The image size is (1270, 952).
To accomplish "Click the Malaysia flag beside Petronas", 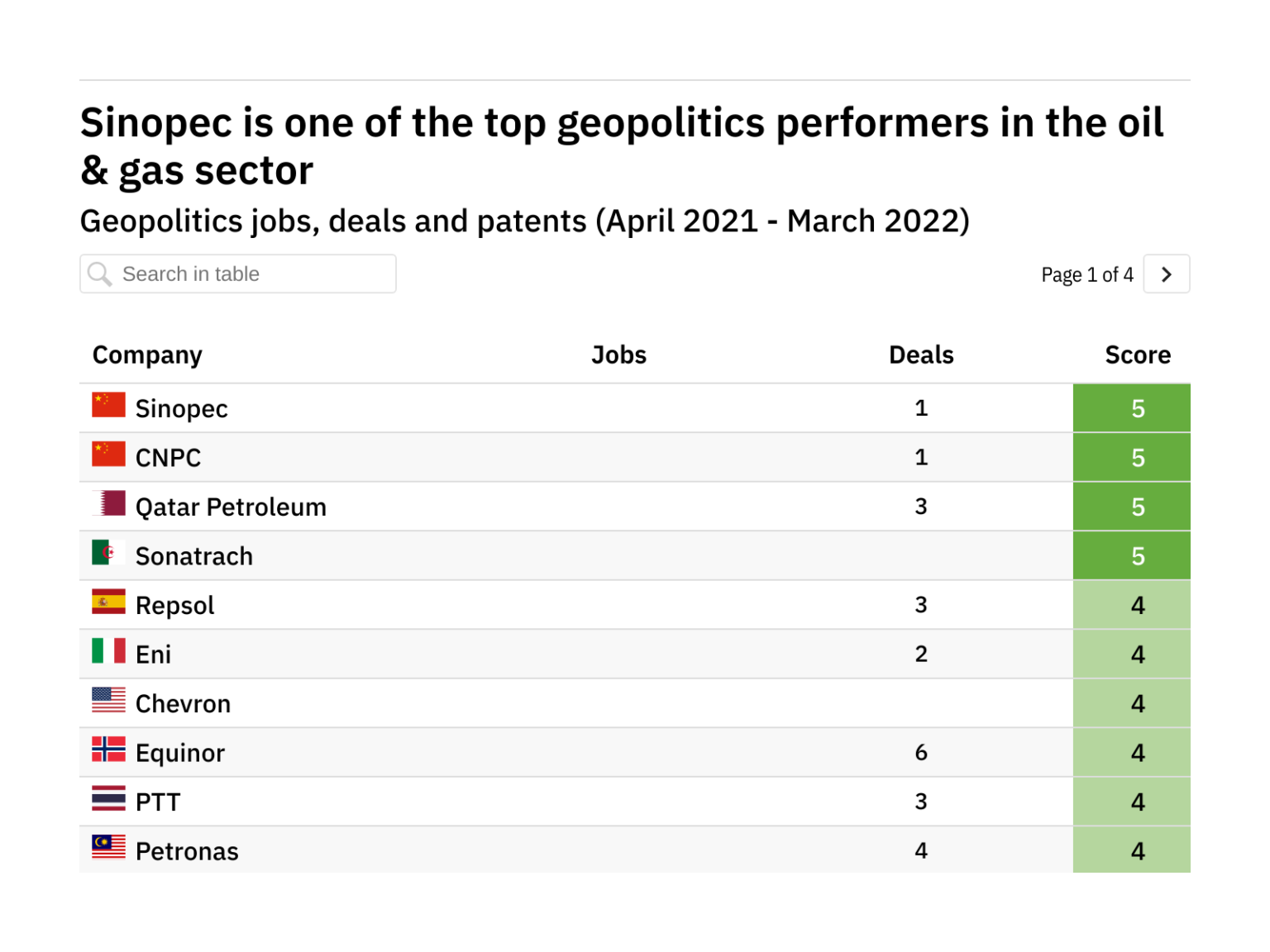I will point(108,847).
